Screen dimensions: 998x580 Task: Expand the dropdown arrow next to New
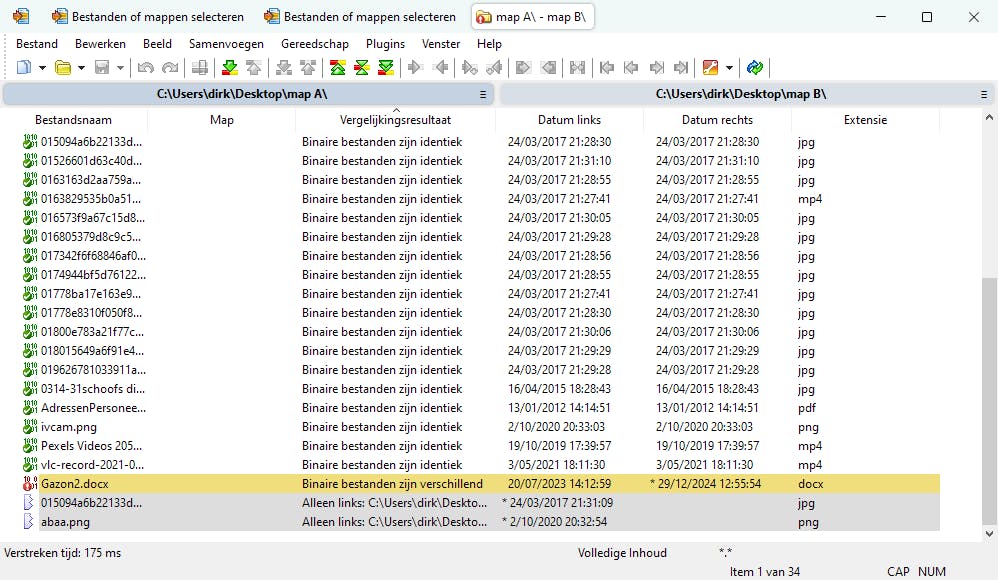click(42, 68)
